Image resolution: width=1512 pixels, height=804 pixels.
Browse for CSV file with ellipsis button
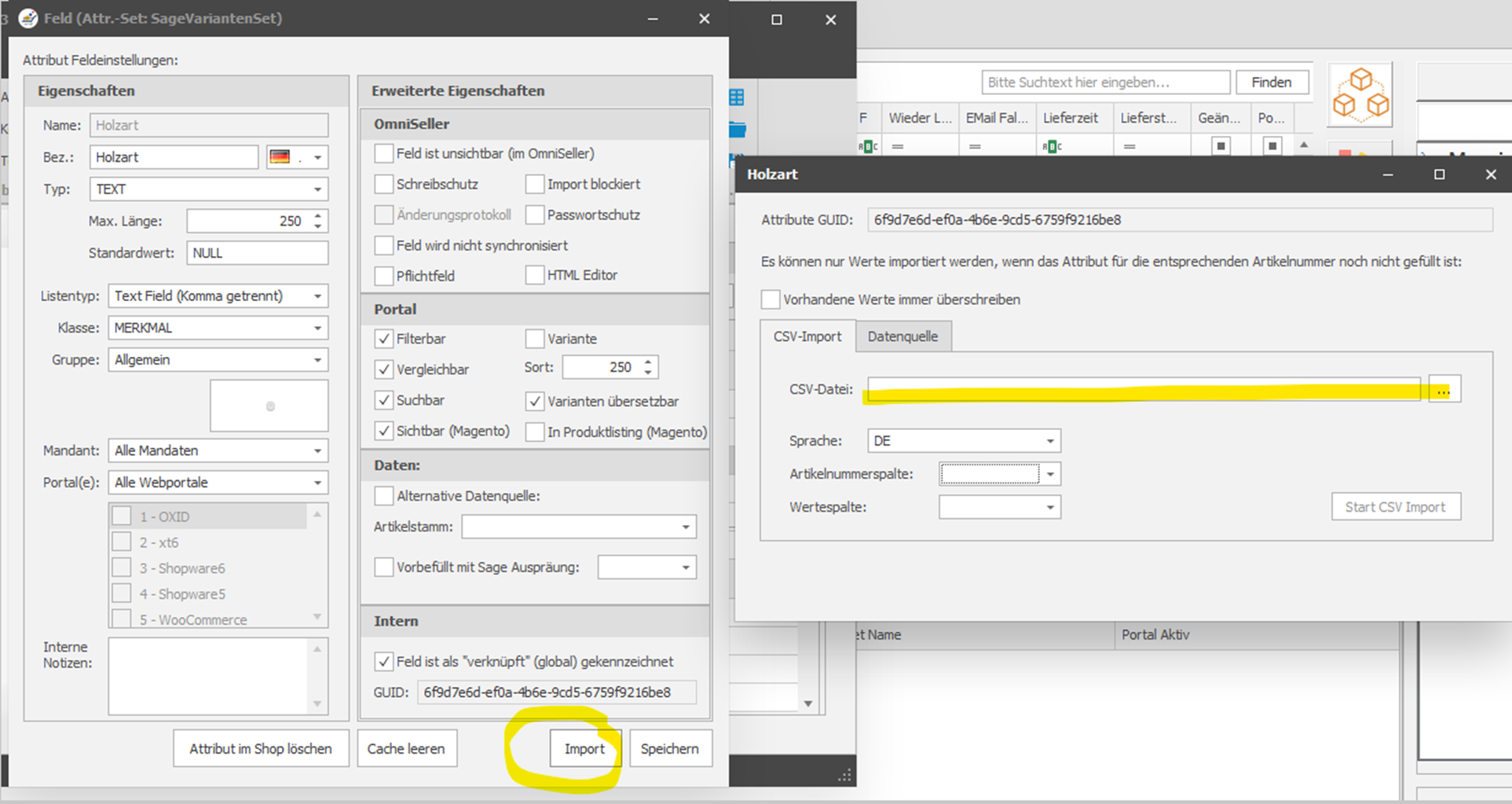click(x=1444, y=389)
